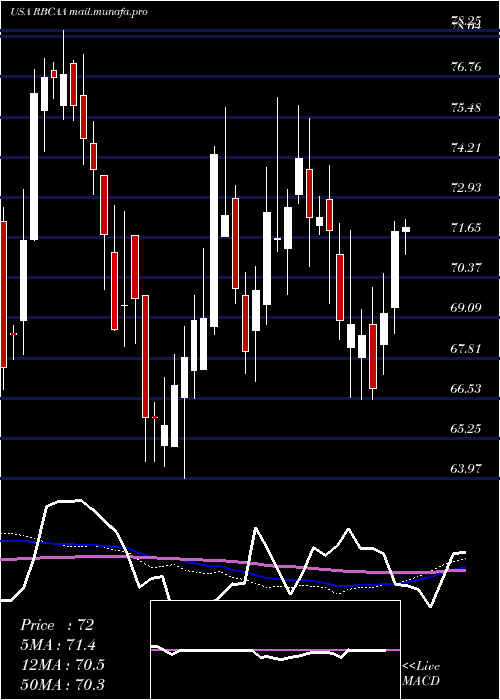
Task: Click the 'USA RBCAA mail.munafa.pro' chart title
Action: click(x=79, y=12)
